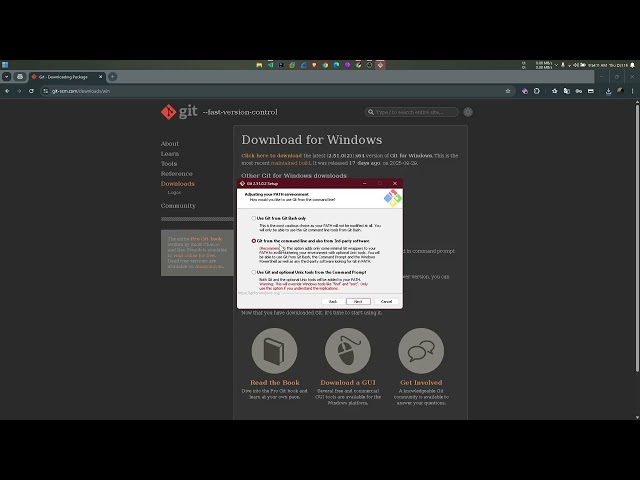Click Back in the Git Setup wizard
640x480 pixels.
coord(333,302)
